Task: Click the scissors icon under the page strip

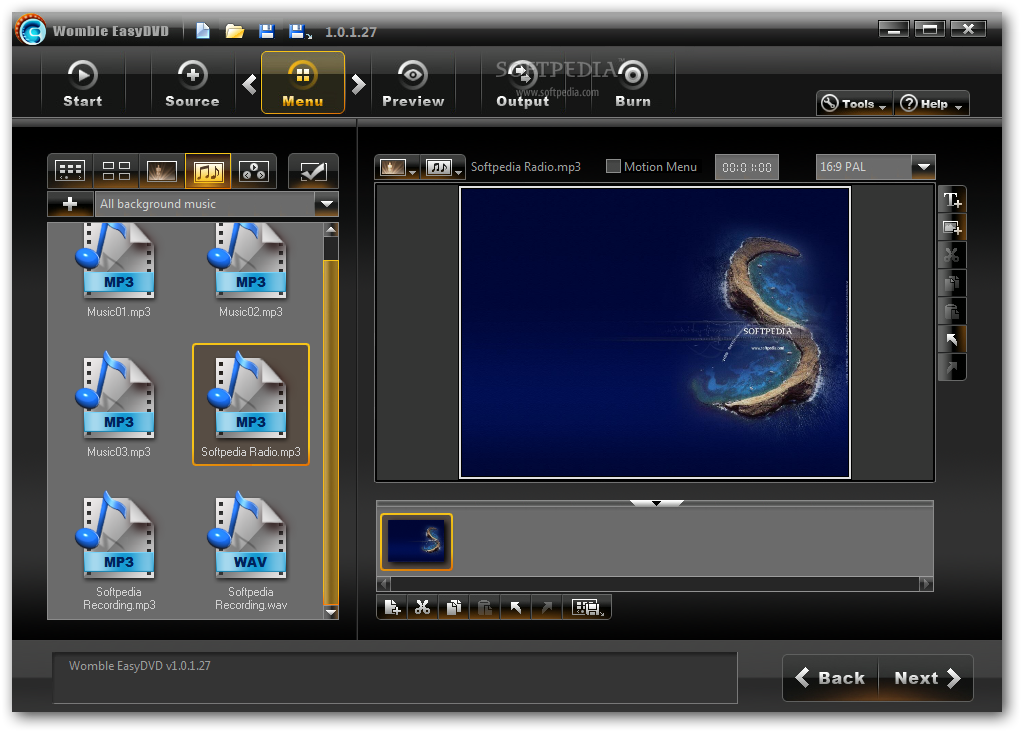Action: point(422,608)
